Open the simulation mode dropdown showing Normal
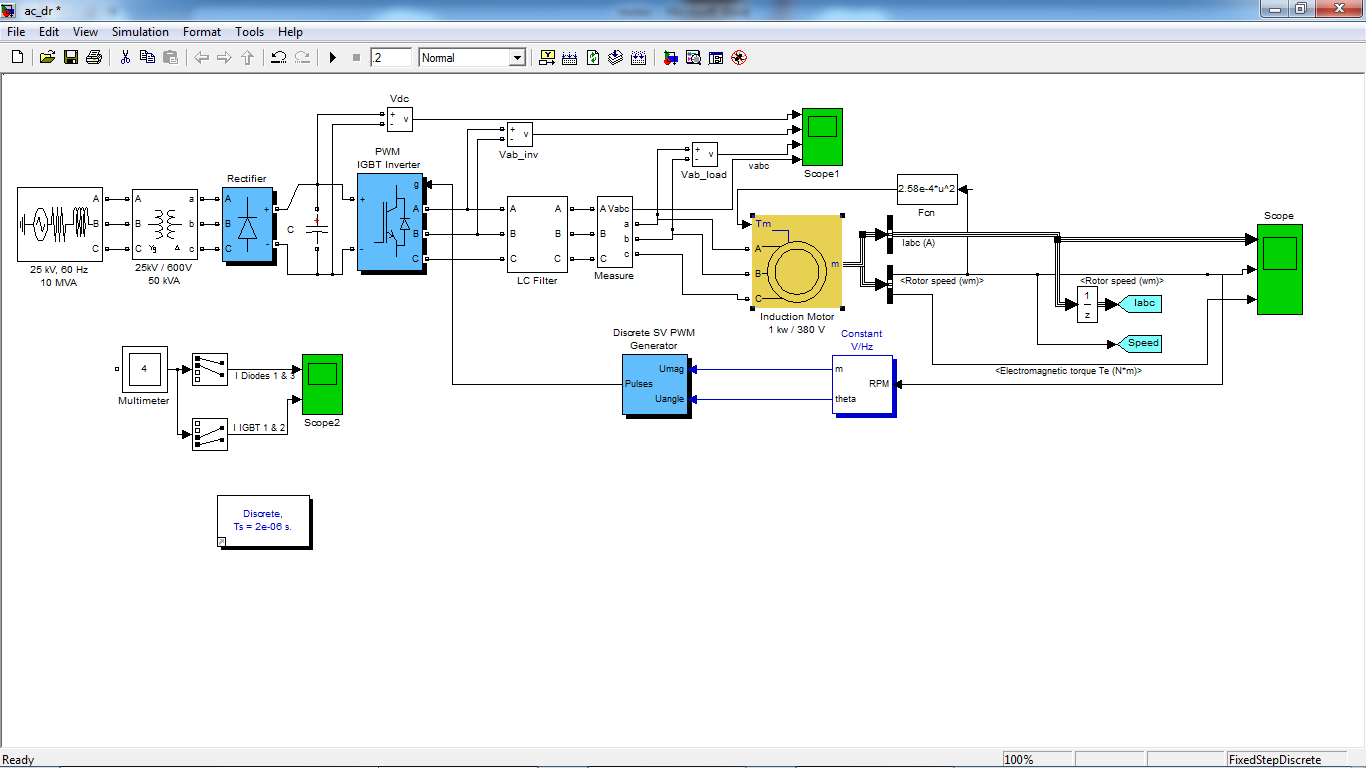The height and width of the screenshot is (768, 1366). [x=472, y=58]
